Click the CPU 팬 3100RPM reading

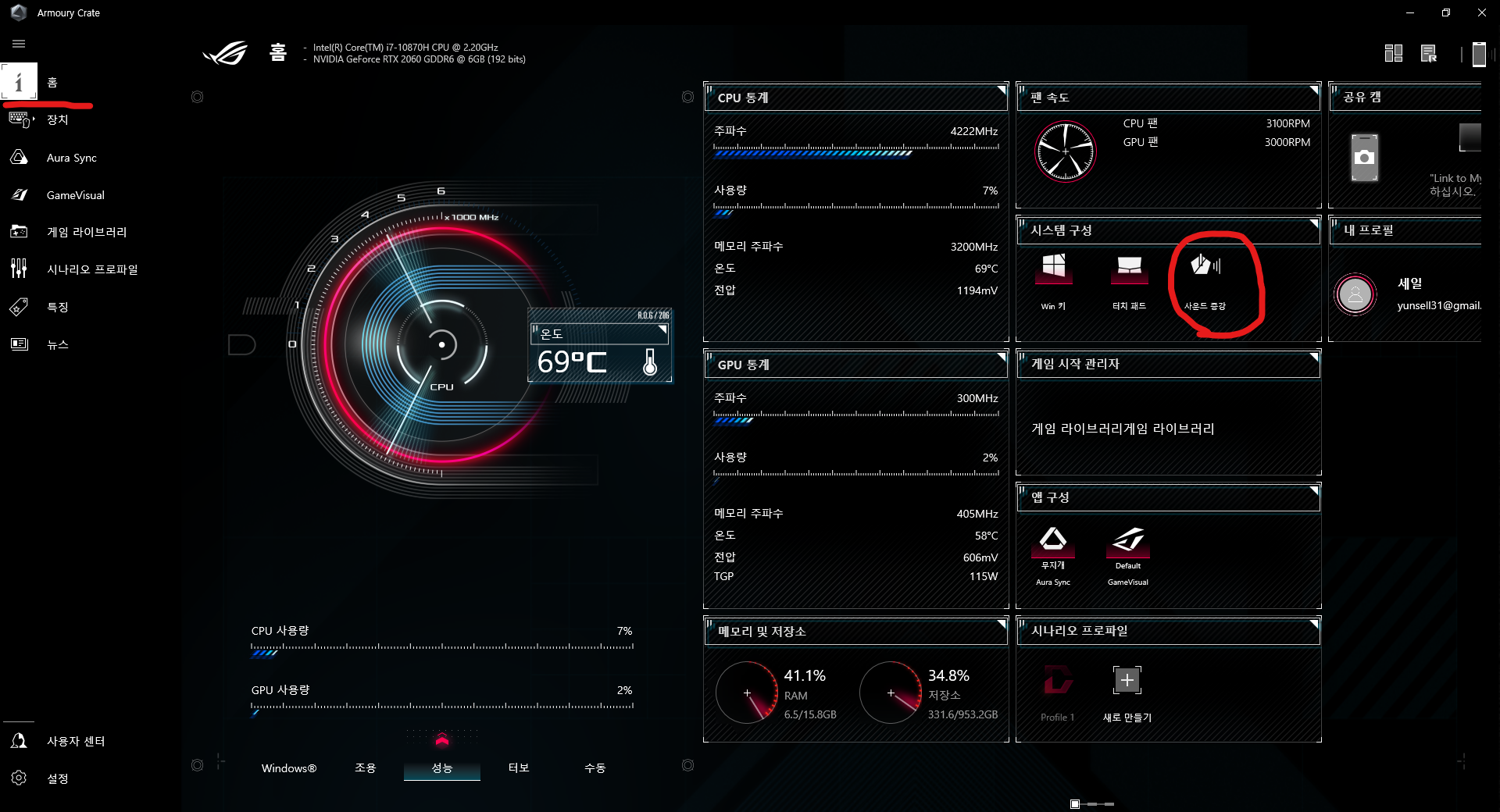tap(1287, 123)
